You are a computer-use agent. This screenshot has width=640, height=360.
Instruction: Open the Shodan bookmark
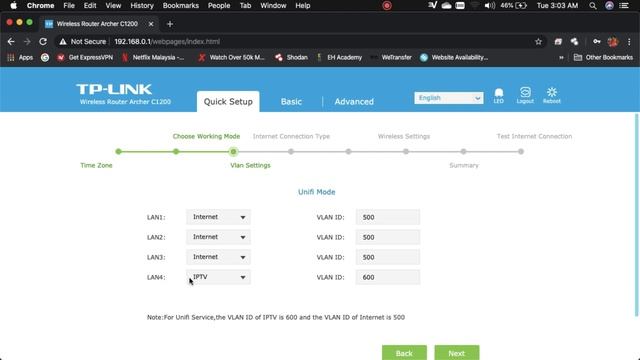(291, 58)
